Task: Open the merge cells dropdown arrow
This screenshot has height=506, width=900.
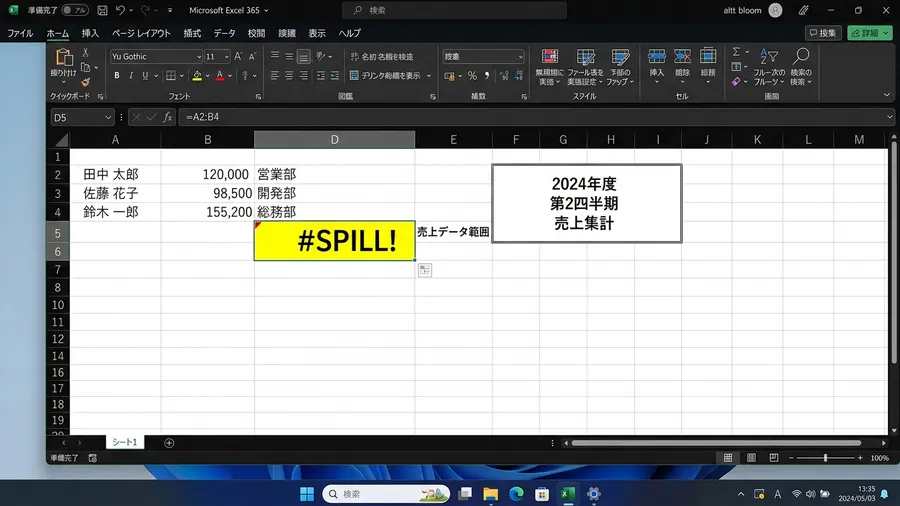Action: pos(429,76)
